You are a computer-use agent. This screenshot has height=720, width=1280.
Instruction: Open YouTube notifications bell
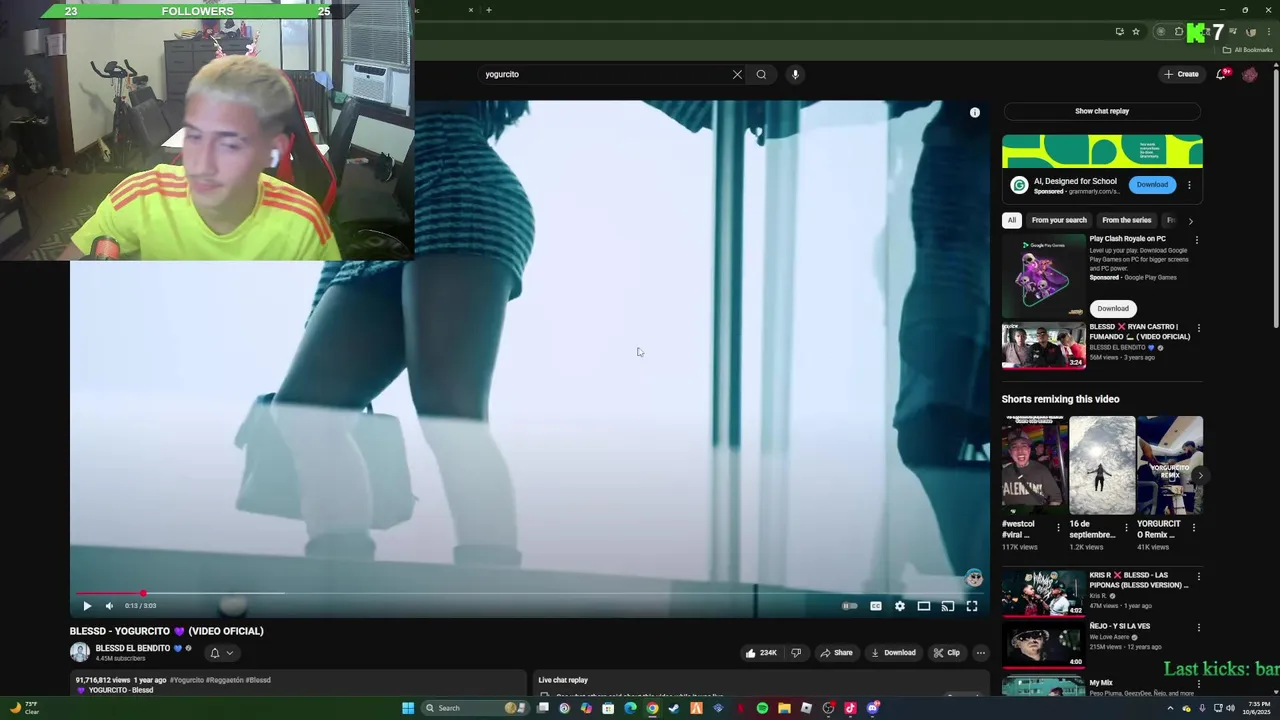point(1221,74)
